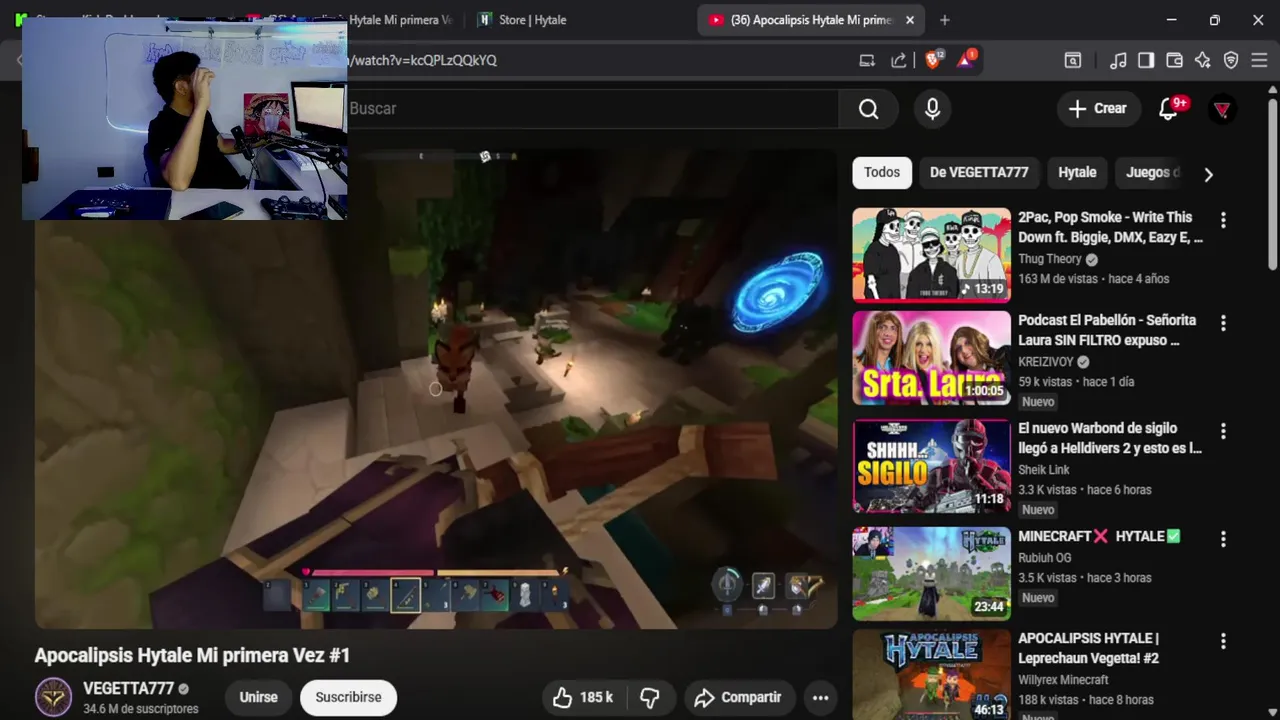Click title 'El nuevo Warbond de sigilo'
Screen dimensions: 1280x720
[1110, 438]
